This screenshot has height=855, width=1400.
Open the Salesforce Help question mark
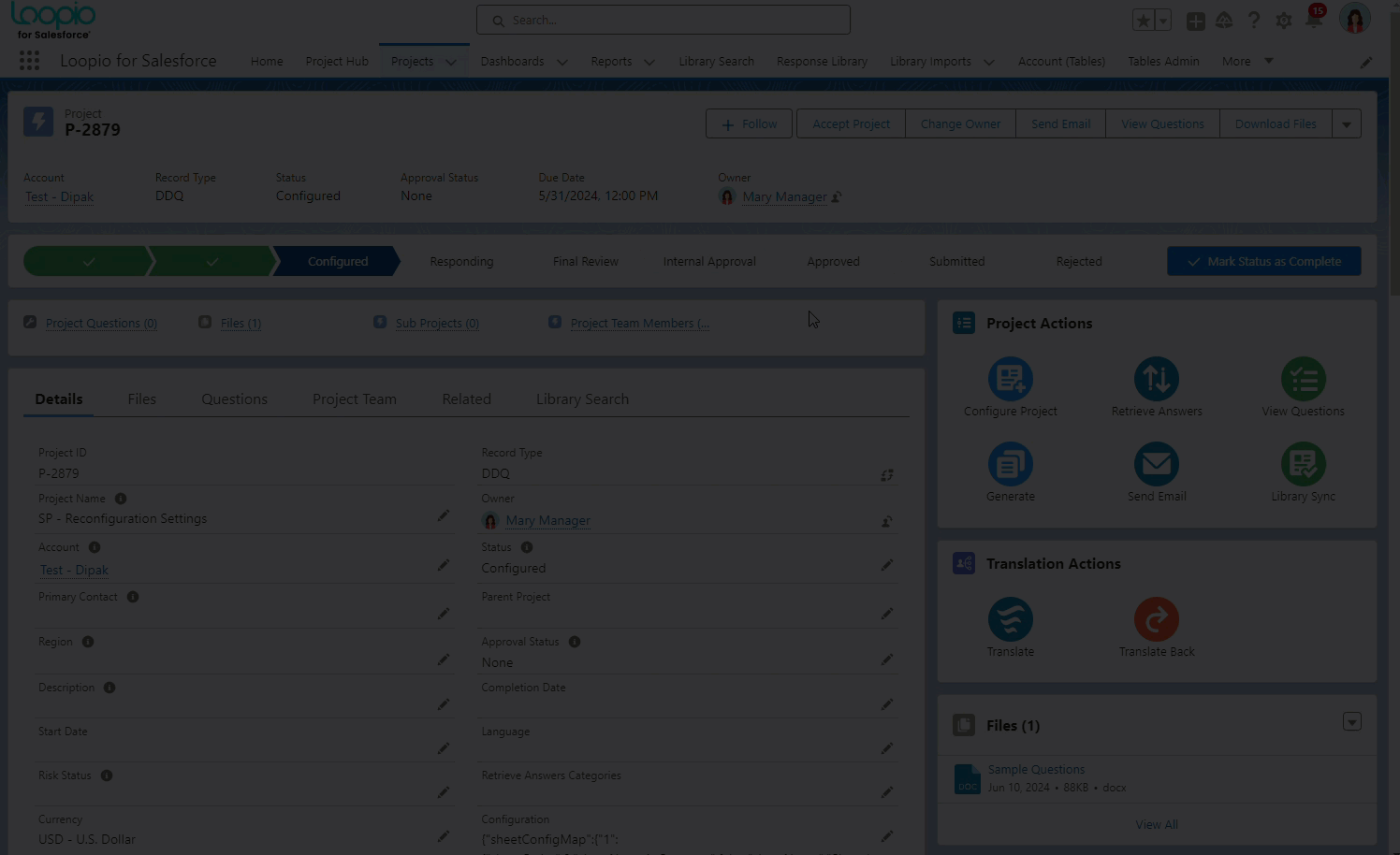(x=1254, y=21)
